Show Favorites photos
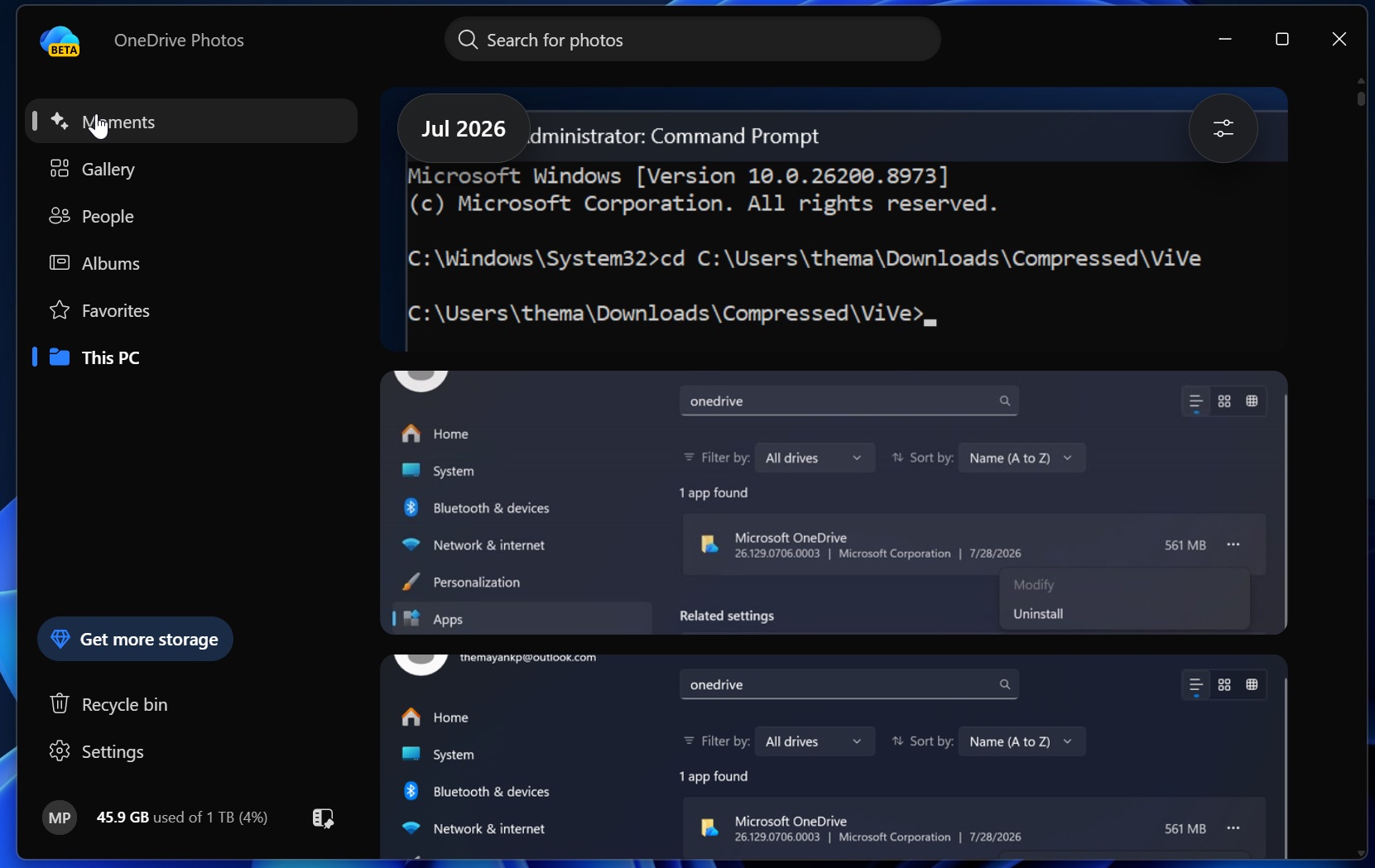This screenshot has width=1375, height=868. click(191, 310)
